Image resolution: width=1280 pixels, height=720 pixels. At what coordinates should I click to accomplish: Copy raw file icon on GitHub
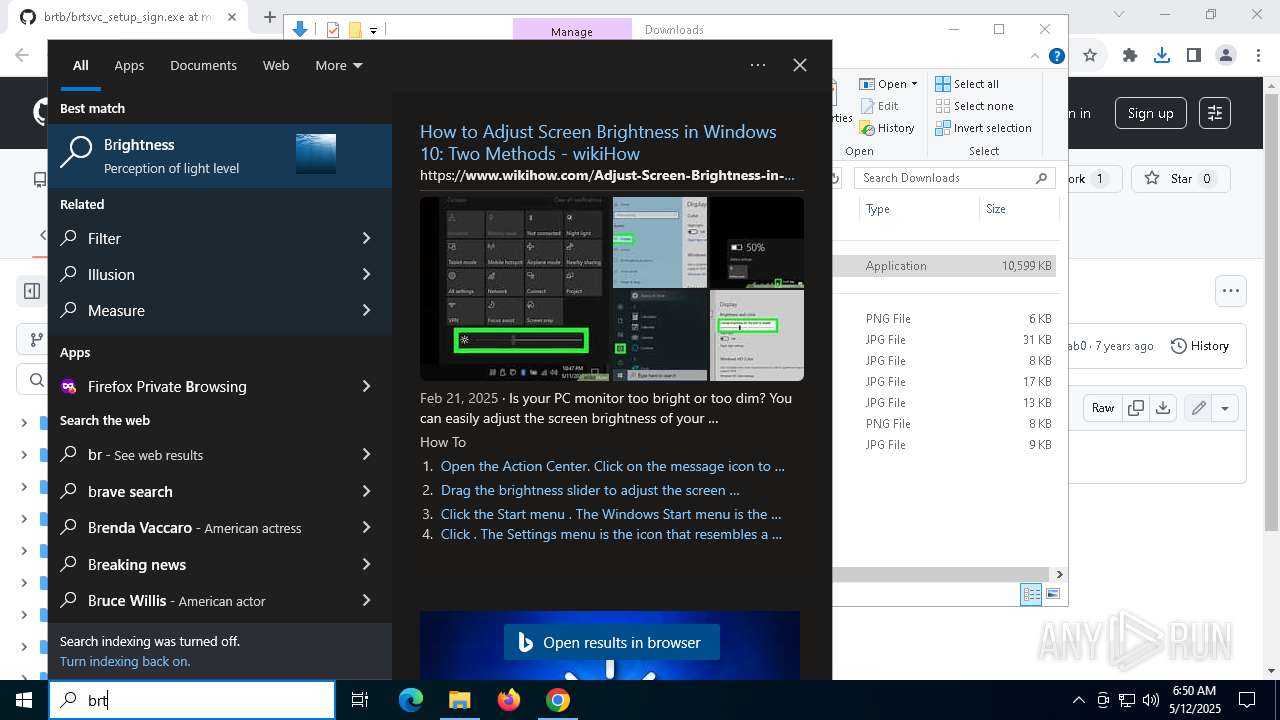pos(1136,408)
